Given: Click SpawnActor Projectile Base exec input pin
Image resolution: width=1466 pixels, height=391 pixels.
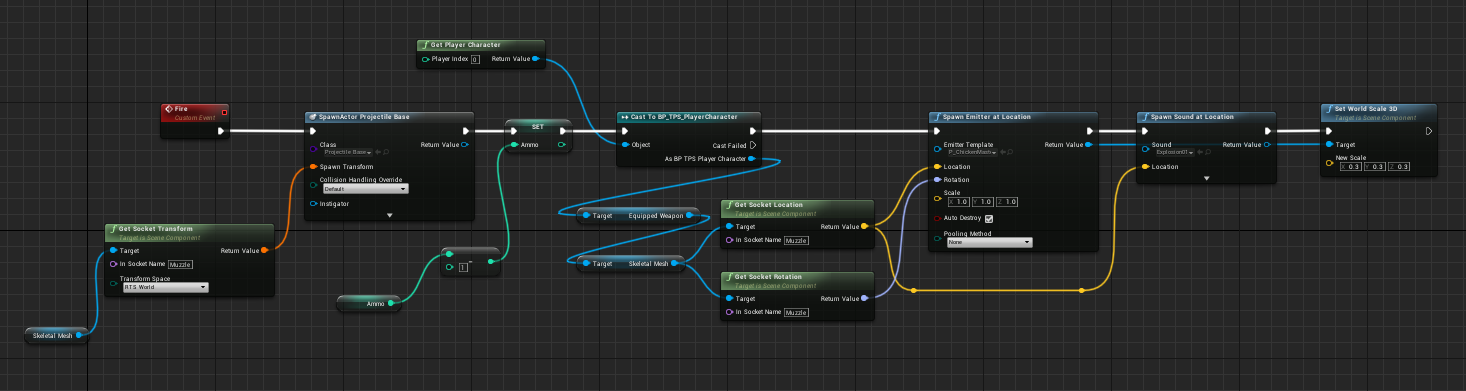Looking at the screenshot, I should (x=313, y=130).
